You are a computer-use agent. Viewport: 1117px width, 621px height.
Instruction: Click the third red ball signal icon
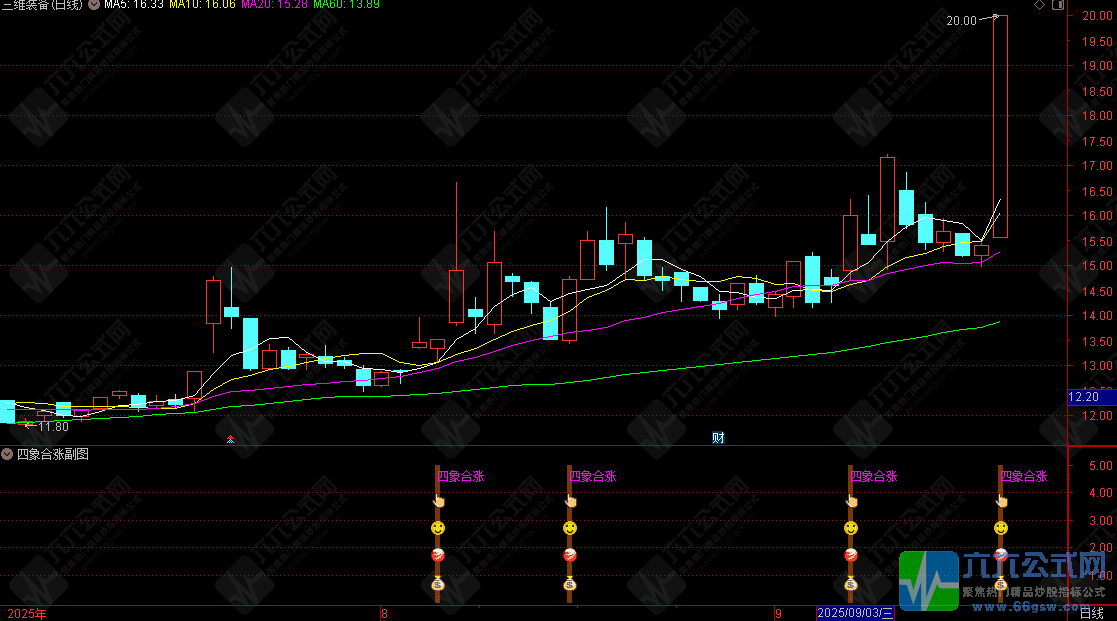point(851,555)
